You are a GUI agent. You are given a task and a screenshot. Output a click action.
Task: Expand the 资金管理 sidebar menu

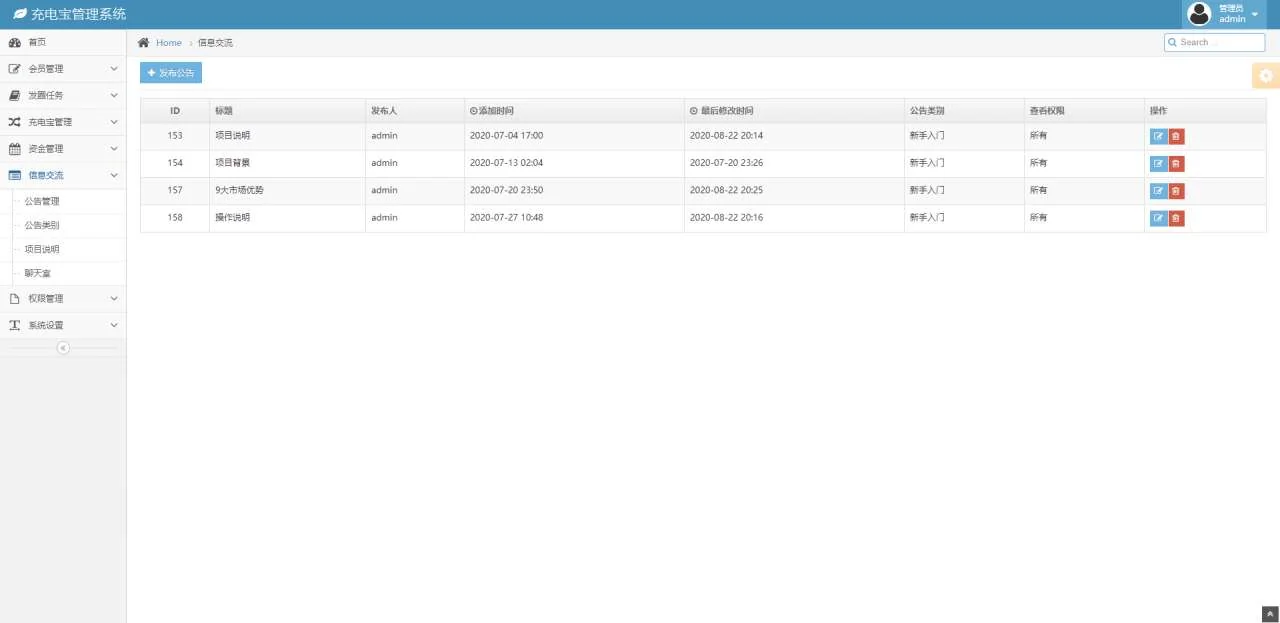tap(62, 149)
